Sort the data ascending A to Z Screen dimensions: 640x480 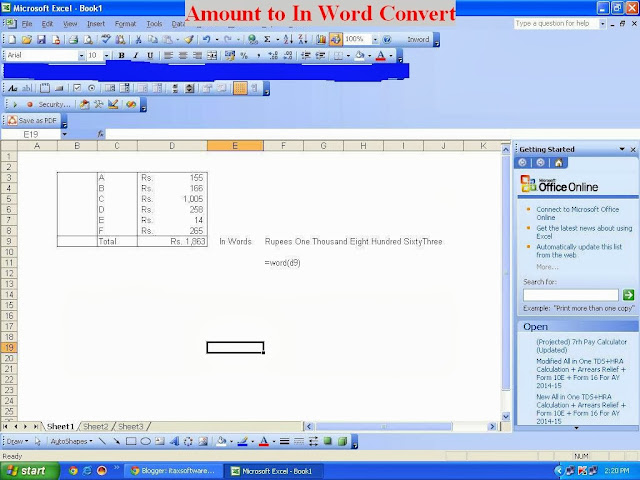pos(288,39)
